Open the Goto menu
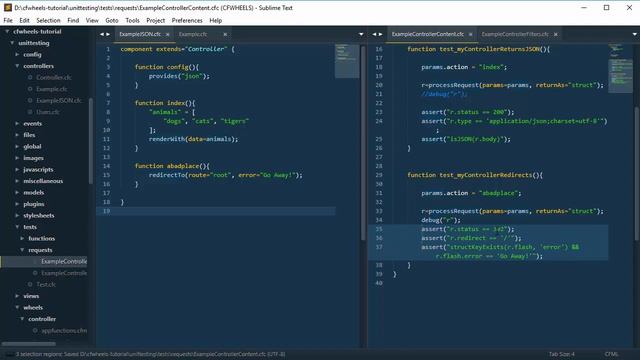 click(x=111, y=20)
